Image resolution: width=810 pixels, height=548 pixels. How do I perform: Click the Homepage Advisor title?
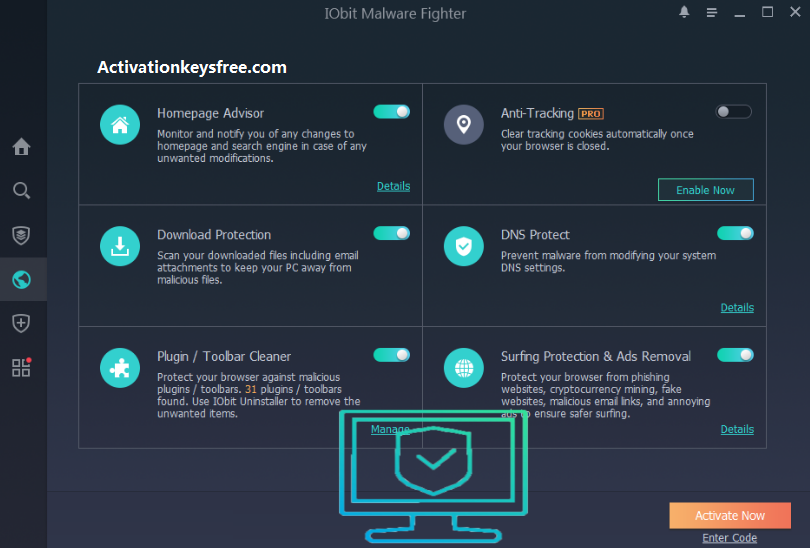pyautogui.click(x=210, y=114)
